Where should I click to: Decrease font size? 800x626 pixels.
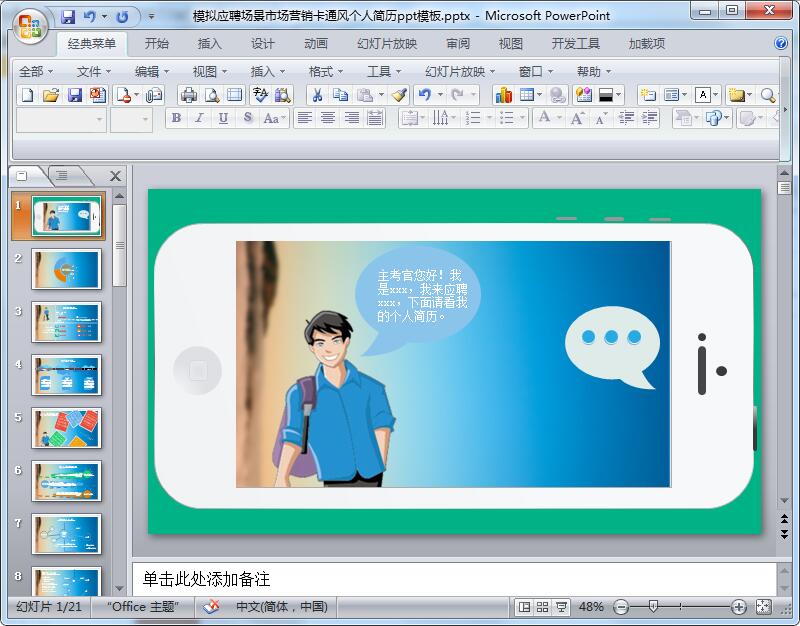(x=601, y=118)
